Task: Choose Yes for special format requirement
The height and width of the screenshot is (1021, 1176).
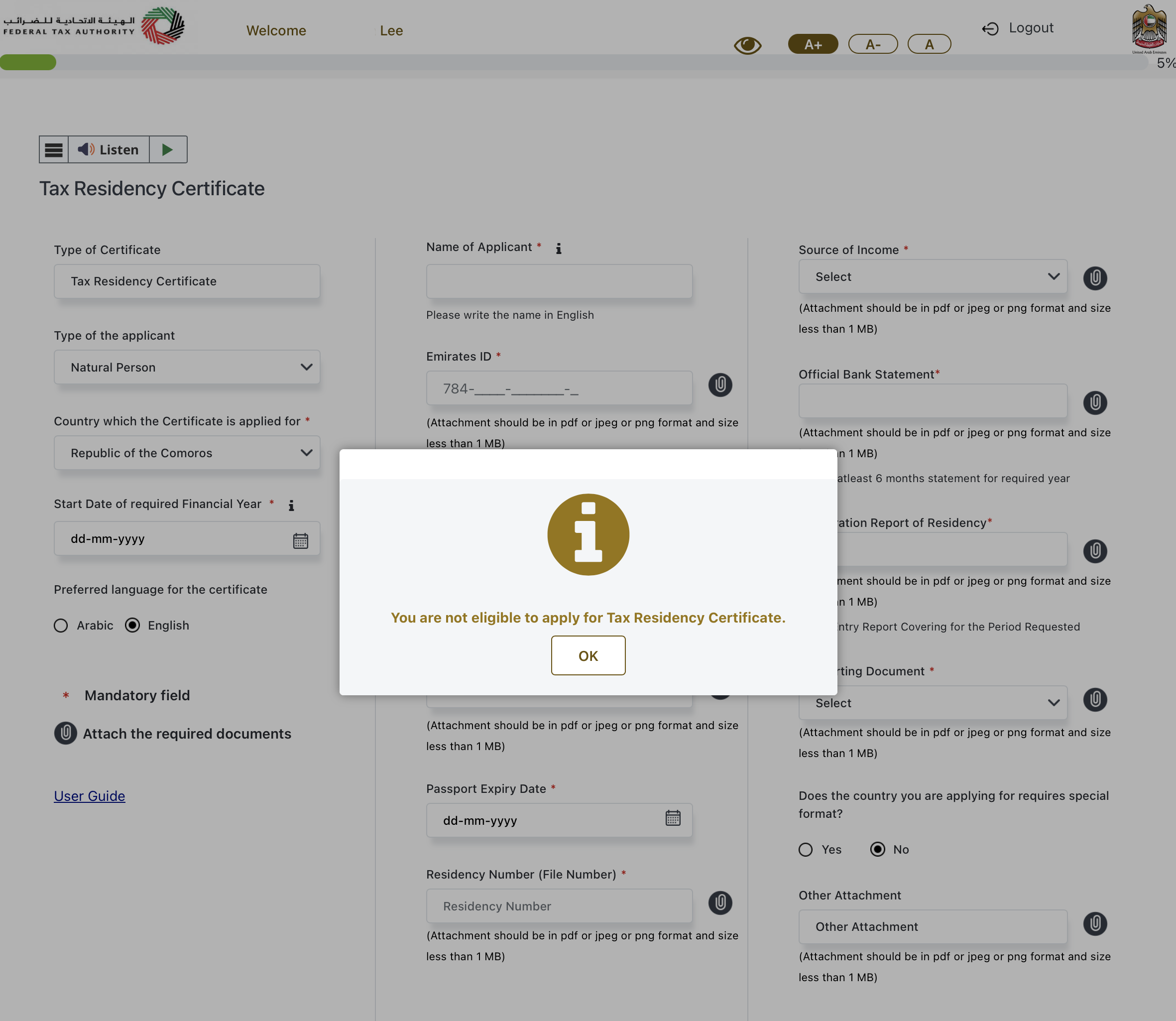Action: (805, 850)
